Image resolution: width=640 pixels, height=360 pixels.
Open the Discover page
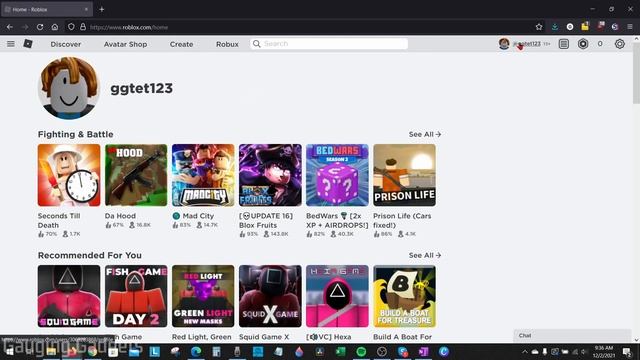pos(66,44)
